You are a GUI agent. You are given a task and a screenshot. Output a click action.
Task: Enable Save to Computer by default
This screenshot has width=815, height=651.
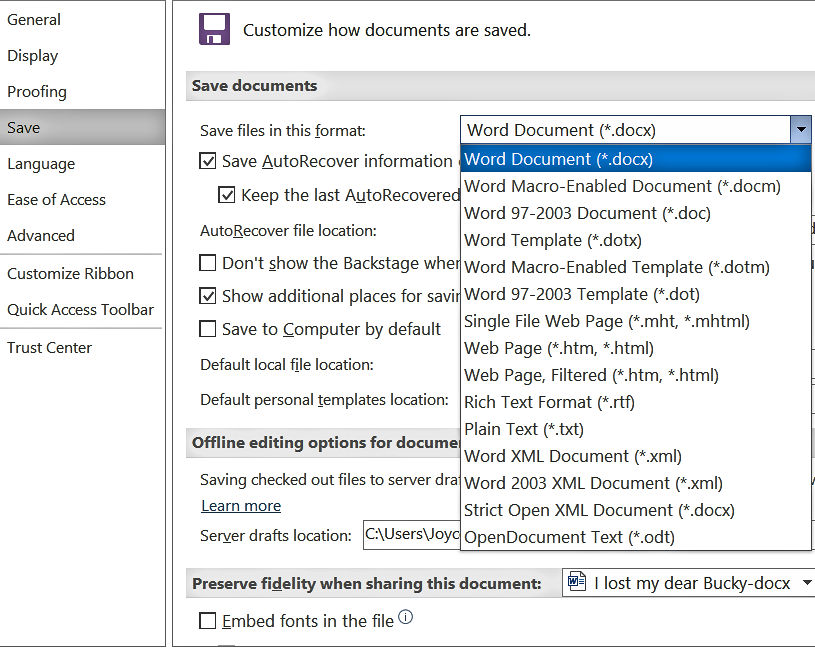[x=208, y=329]
